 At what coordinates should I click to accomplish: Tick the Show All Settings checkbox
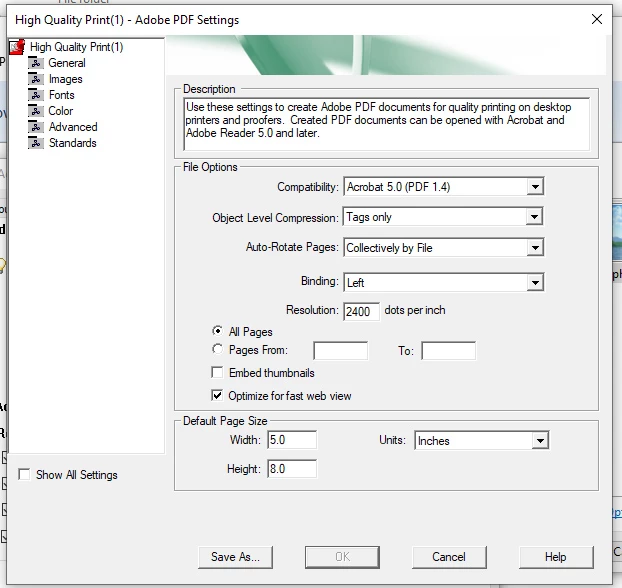(24, 475)
